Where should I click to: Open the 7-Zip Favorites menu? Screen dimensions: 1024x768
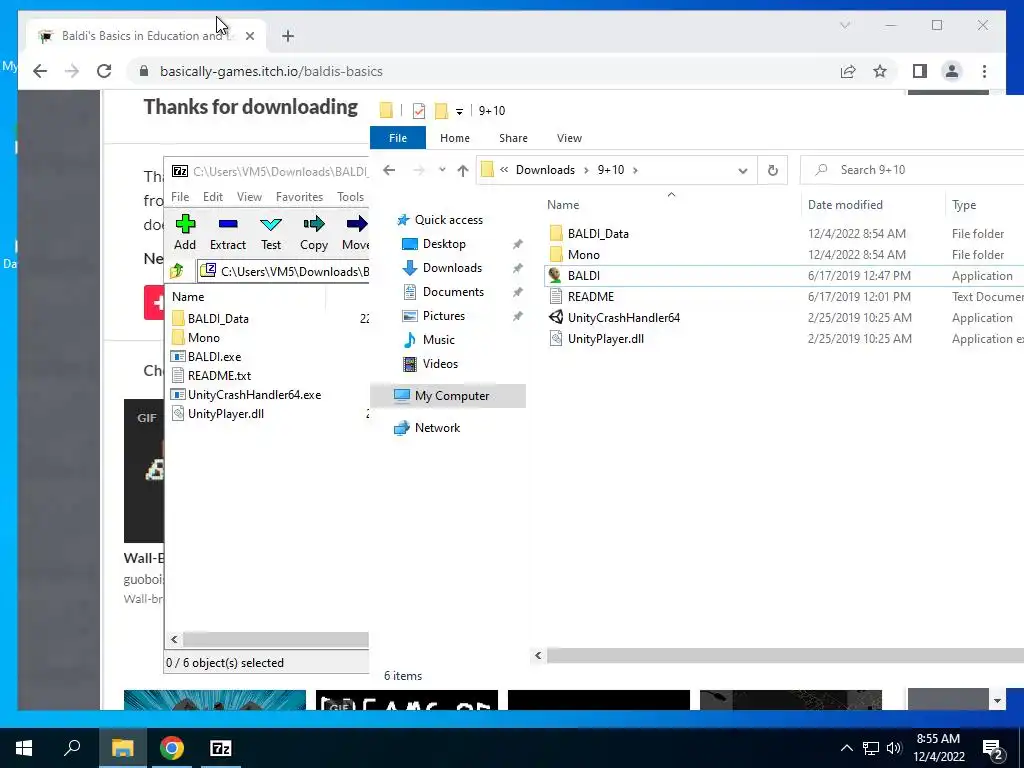pos(299,197)
